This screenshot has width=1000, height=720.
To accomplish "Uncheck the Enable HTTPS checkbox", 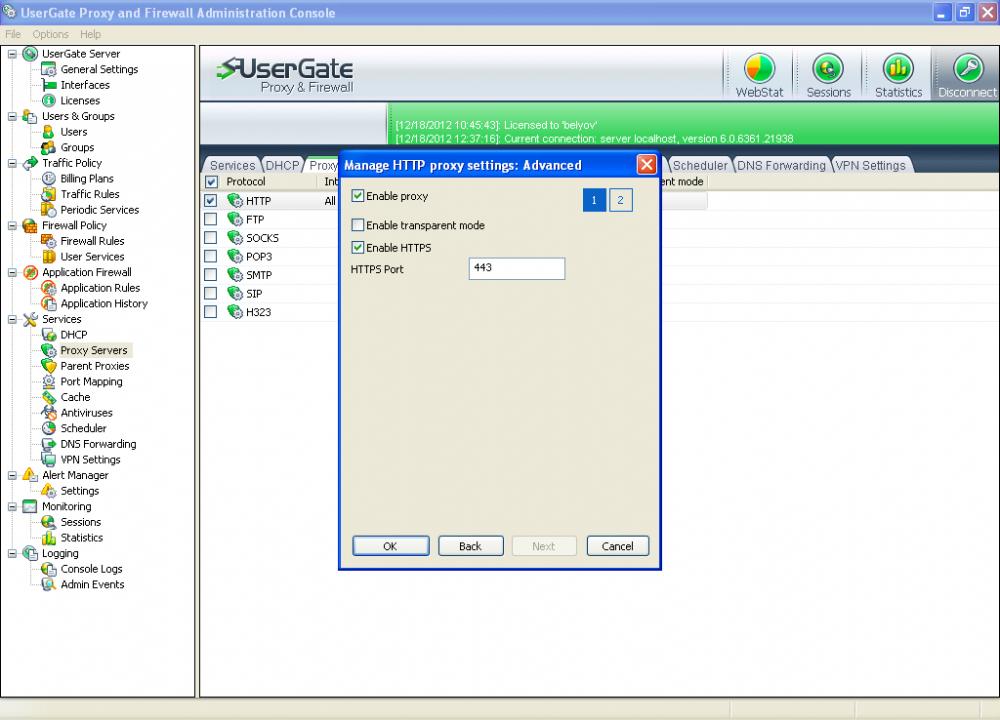I will pos(357,247).
